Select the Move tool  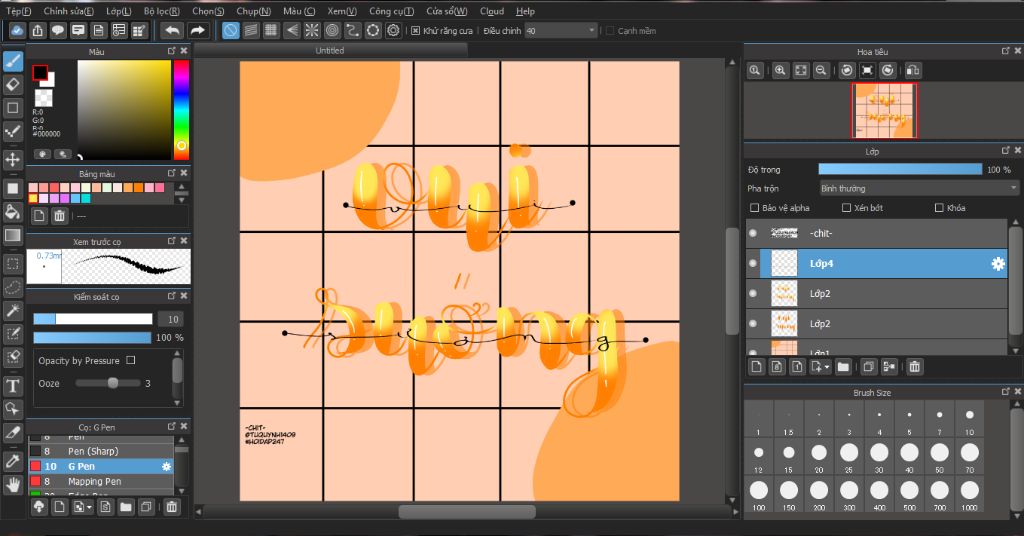(x=12, y=159)
